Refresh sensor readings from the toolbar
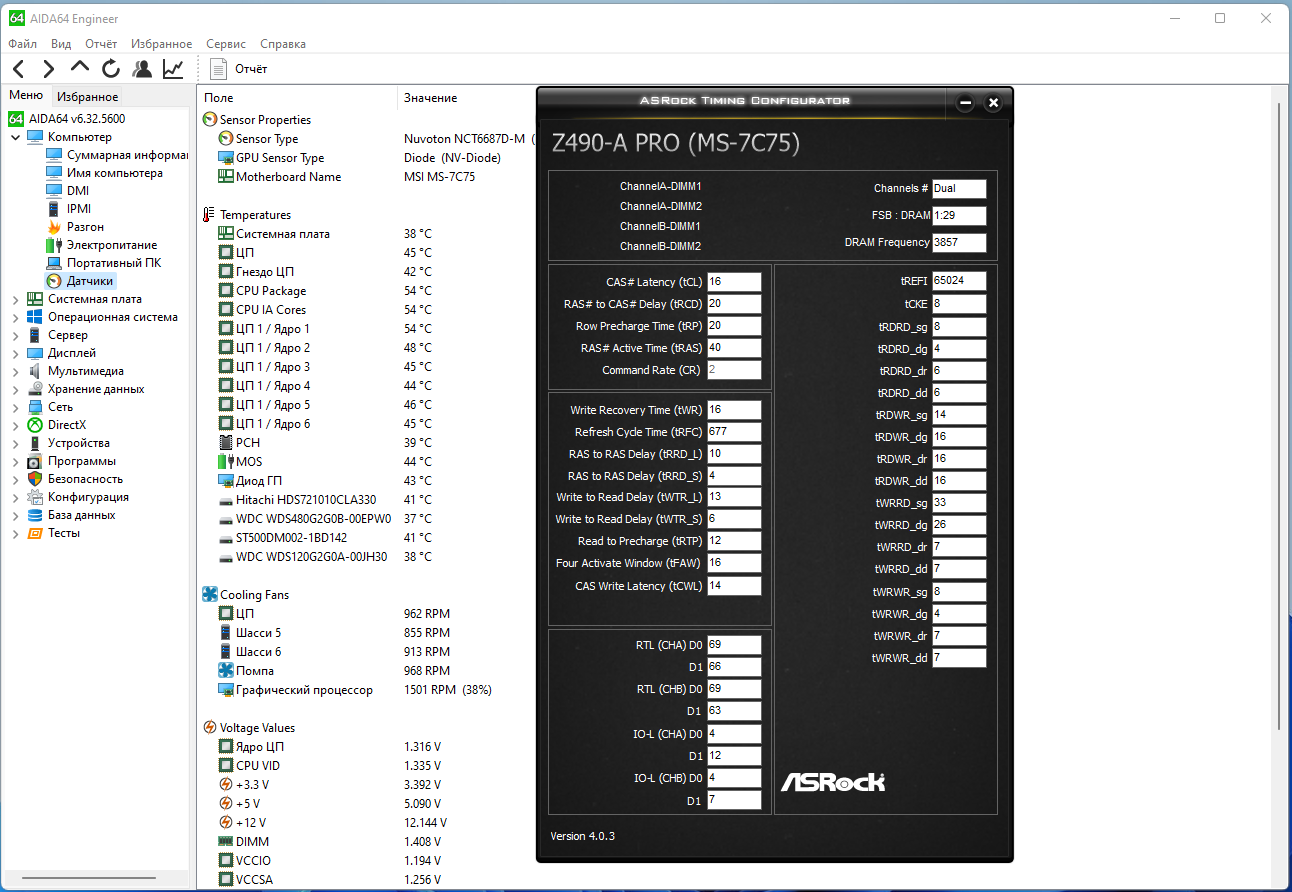This screenshot has height=892, width=1292. tap(111, 69)
